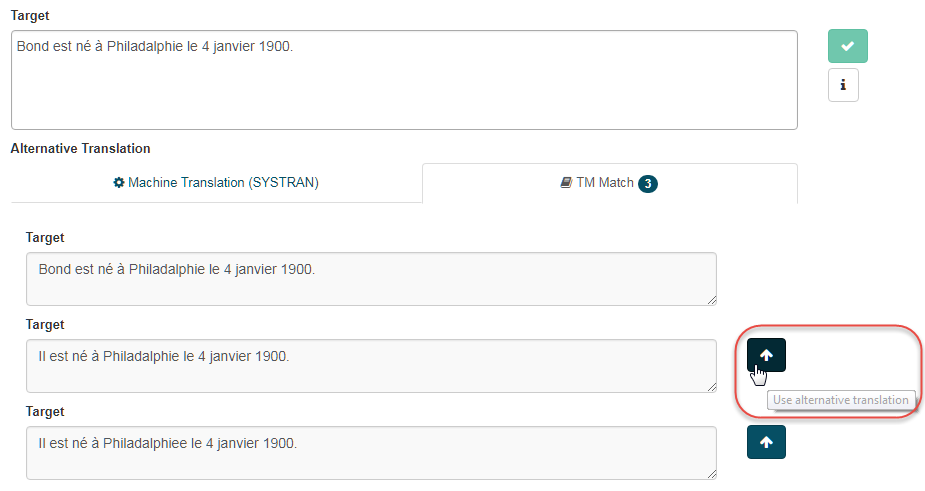Click the 'Alternative Translation' heading
The image size is (925, 491).
point(80,149)
